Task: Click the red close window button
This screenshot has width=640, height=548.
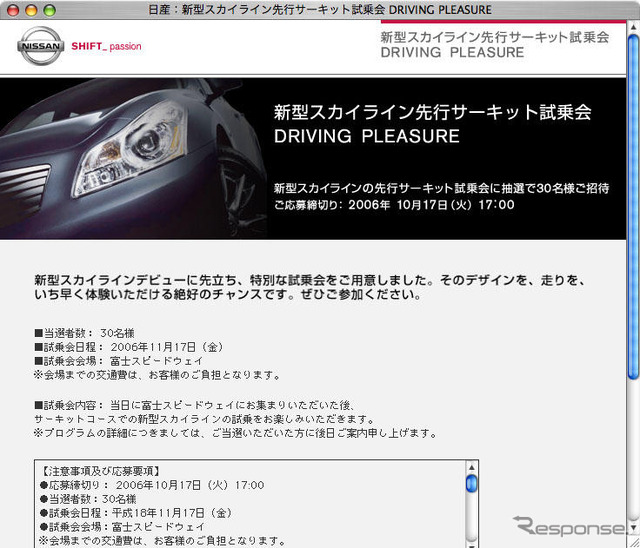Action: (x=13, y=10)
